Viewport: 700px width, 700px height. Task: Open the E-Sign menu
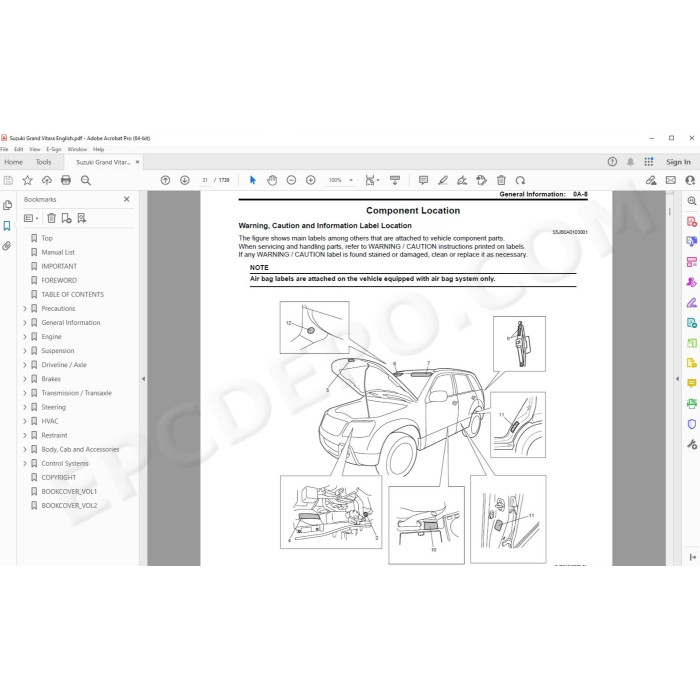[54, 150]
